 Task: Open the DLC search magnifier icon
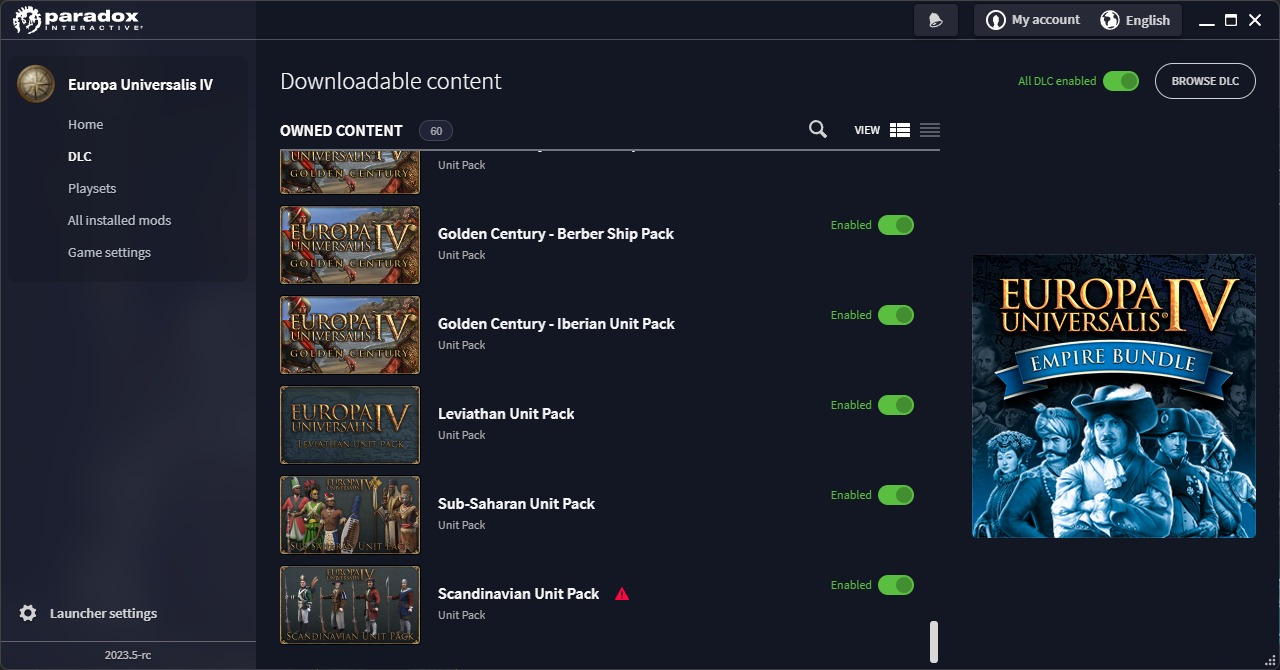818,129
